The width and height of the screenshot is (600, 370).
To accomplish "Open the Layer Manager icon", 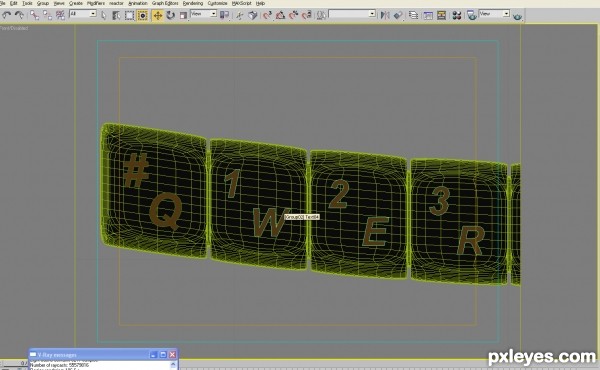I will point(413,15).
